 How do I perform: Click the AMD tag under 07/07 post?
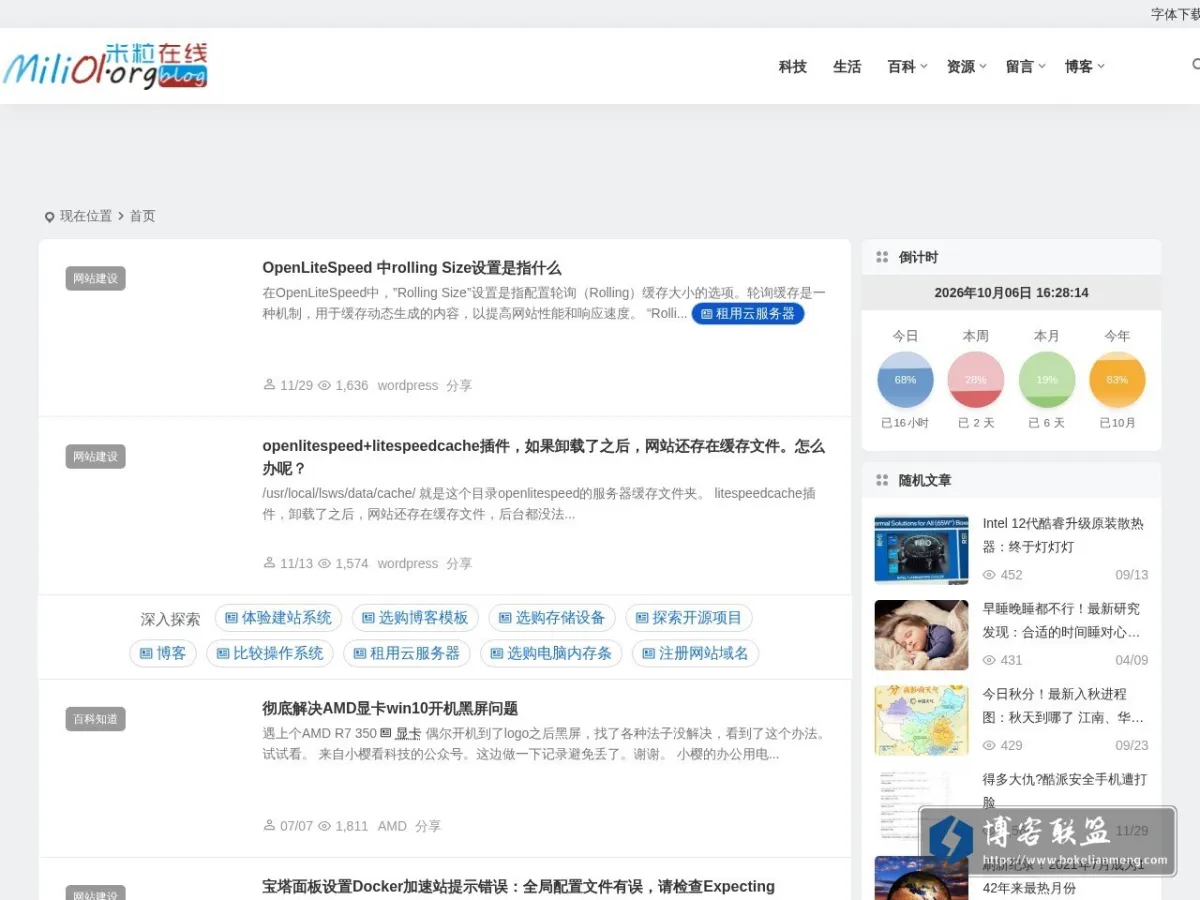tap(392, 826)
